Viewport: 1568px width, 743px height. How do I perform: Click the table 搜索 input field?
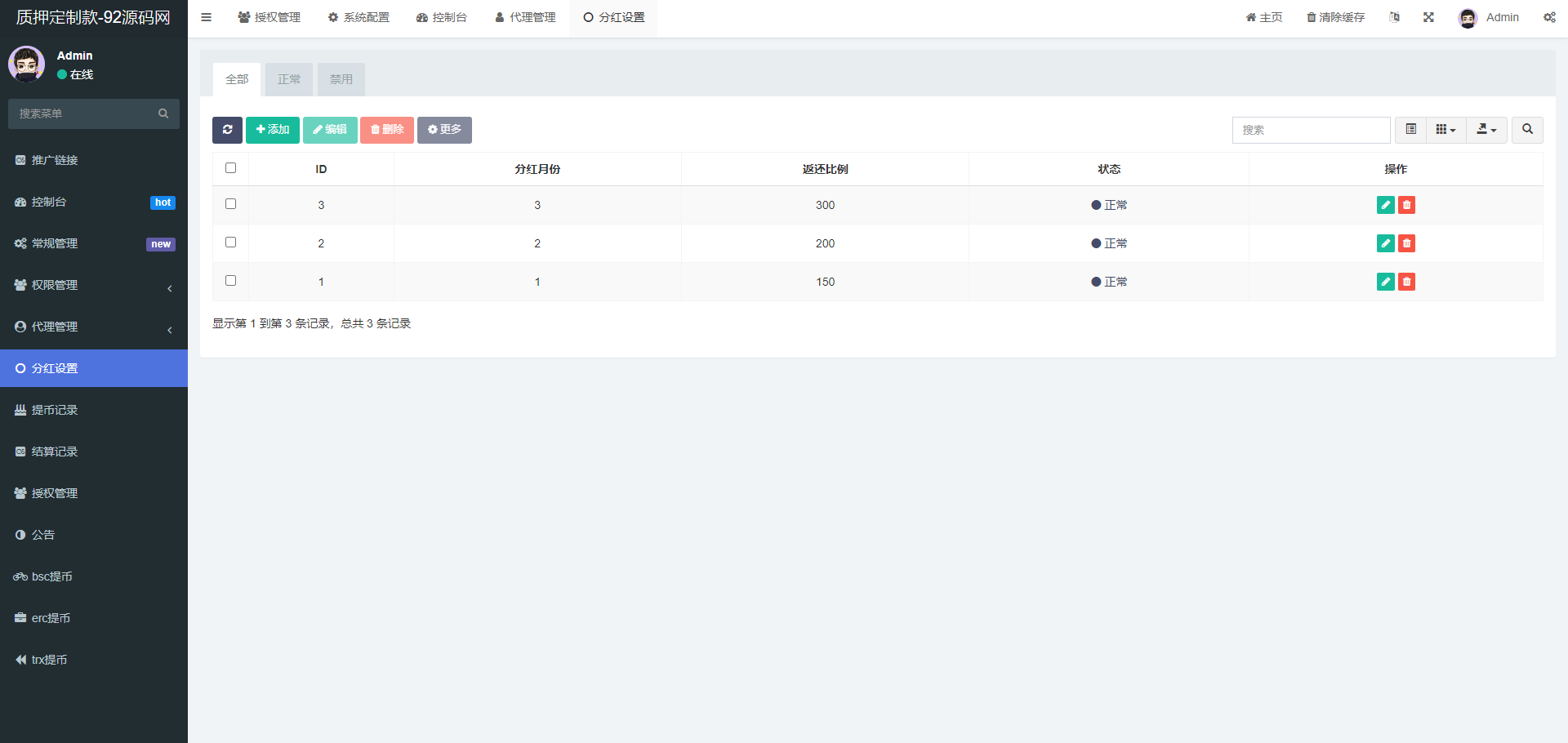[1311, 130]
